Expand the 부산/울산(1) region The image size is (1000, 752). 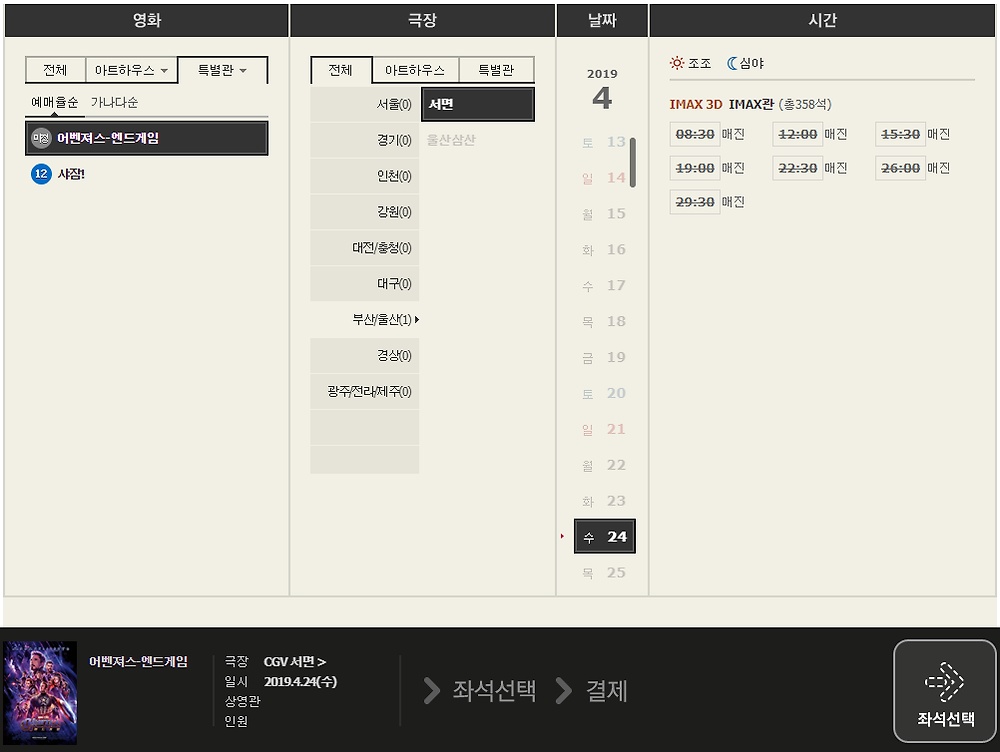click(x=365, y=319)
